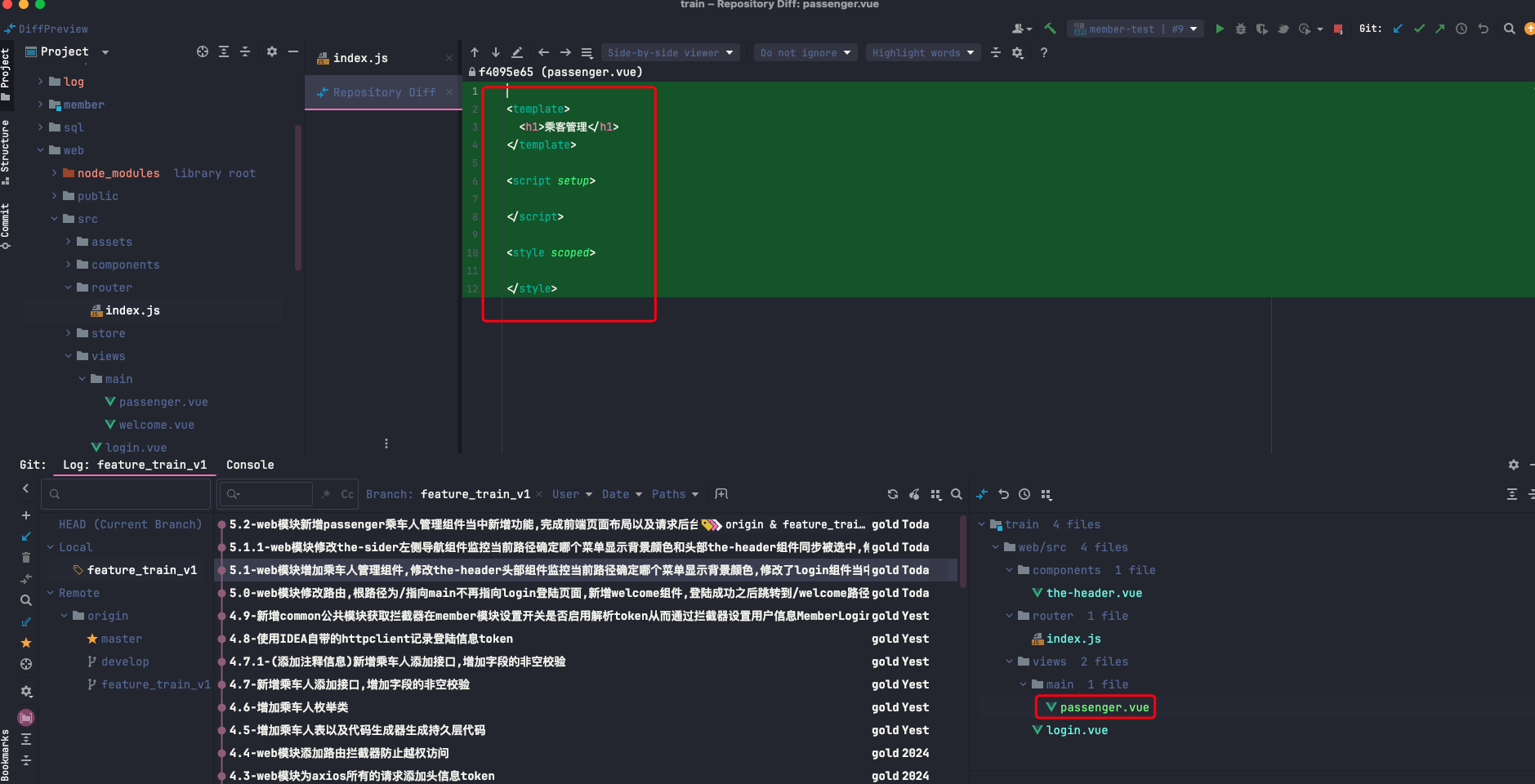The image size is (1535, 784).
Task: Toggle Show Diff preview in changes pane
Action: click(982, 494)
